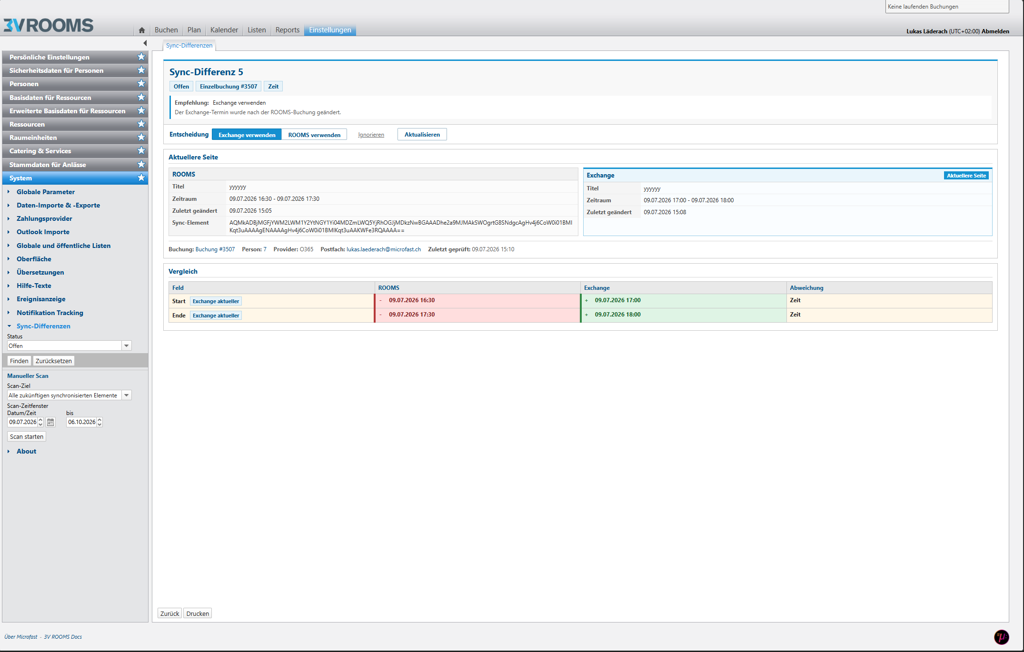Go to the home page icon
Image resolution: width=1024 pixels, height=652 pixels.
(142, 30)
